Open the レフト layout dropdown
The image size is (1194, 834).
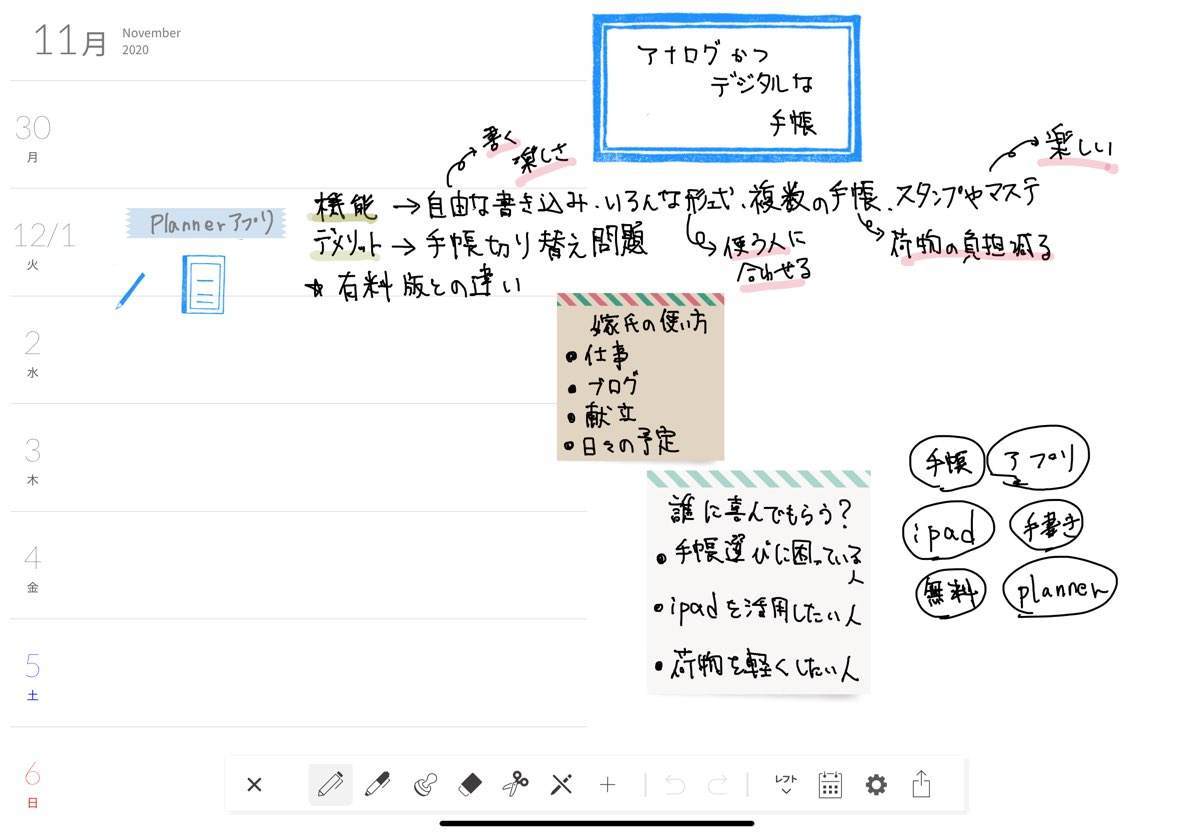784,785
